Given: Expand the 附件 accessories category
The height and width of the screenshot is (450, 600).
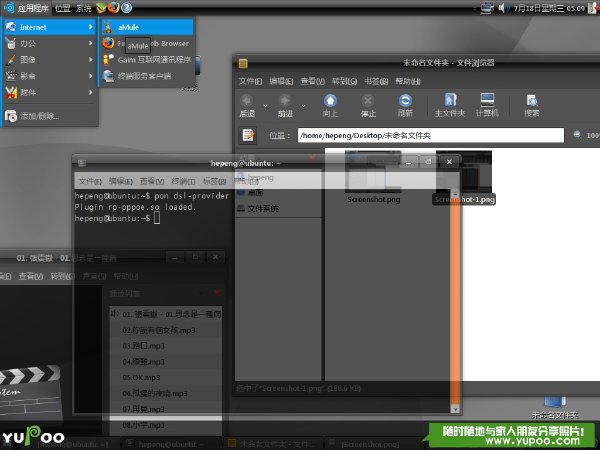Looking at the screenshot, I should 49,92.
